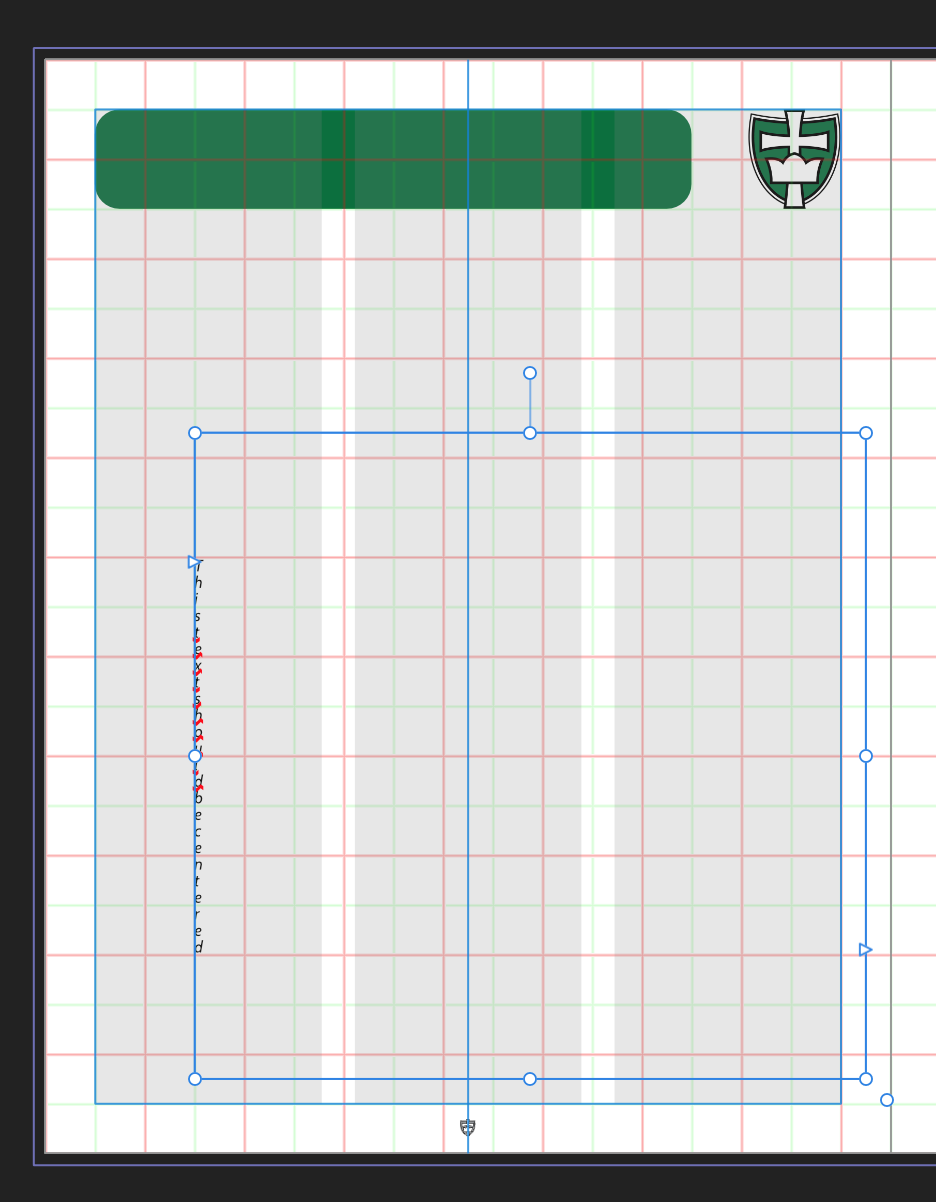Select the top-right corner handle of text frame

[866, 433]
